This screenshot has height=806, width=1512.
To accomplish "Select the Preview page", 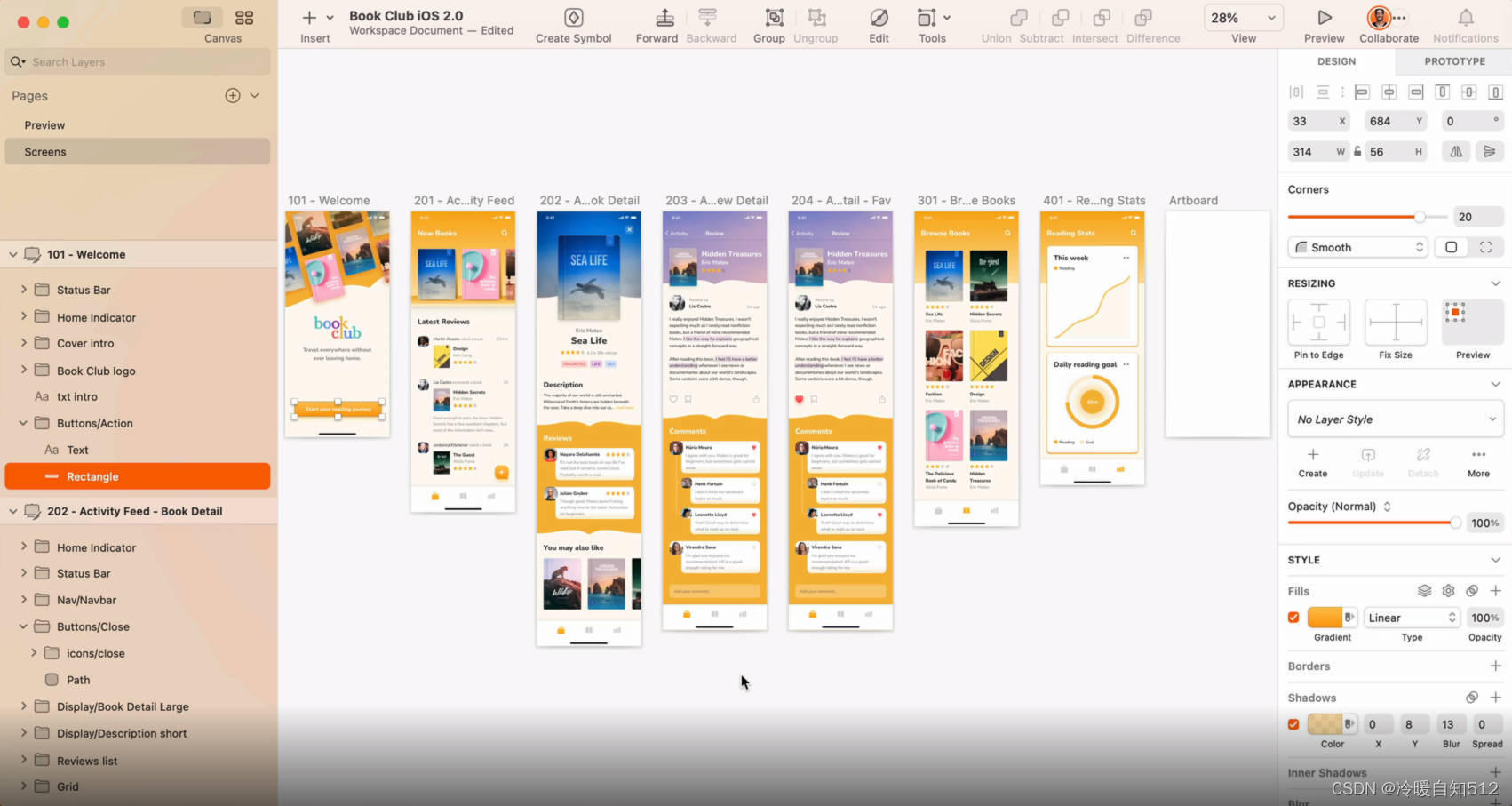I will (138, 125).
